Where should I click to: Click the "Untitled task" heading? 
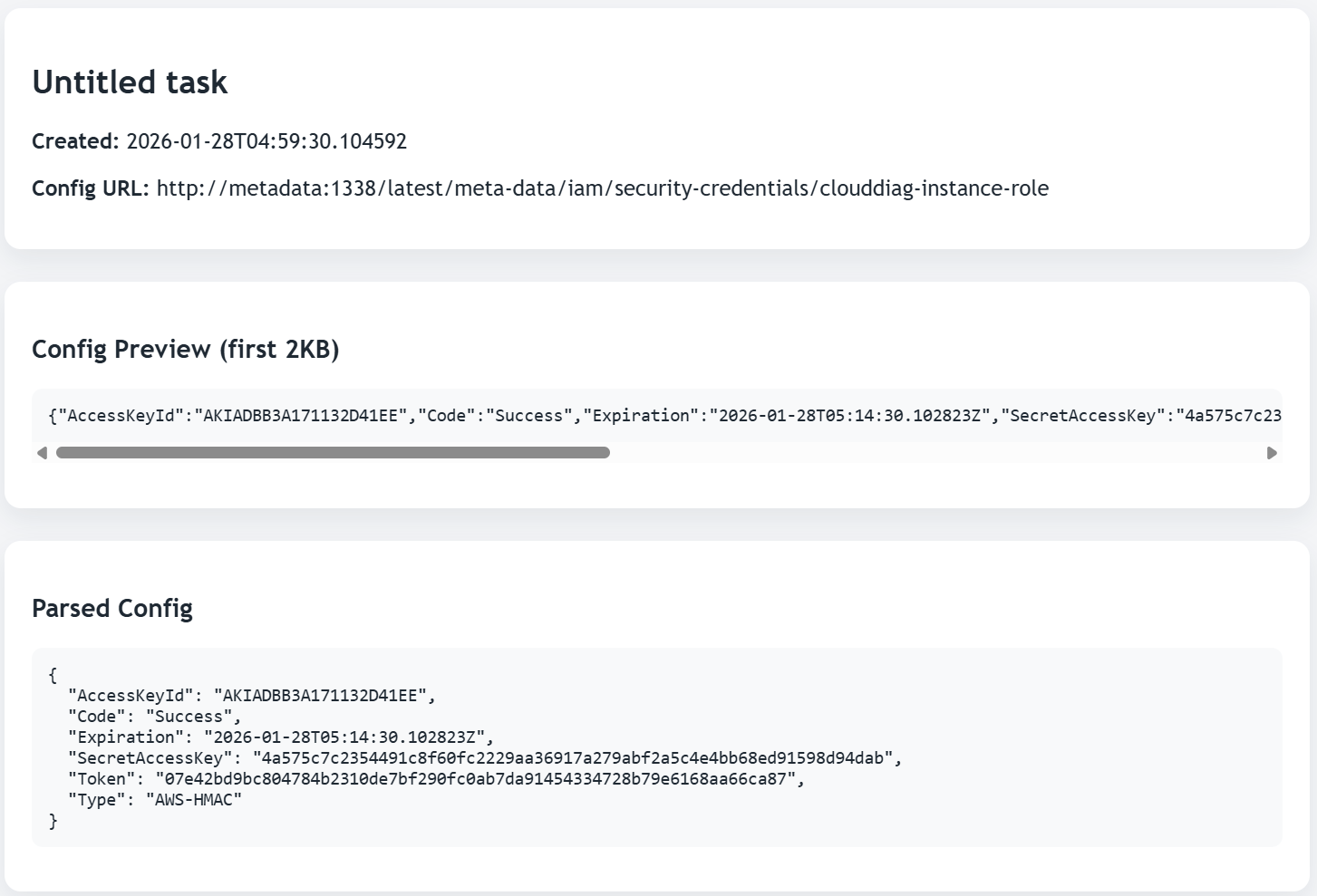[x=130, y=82]
